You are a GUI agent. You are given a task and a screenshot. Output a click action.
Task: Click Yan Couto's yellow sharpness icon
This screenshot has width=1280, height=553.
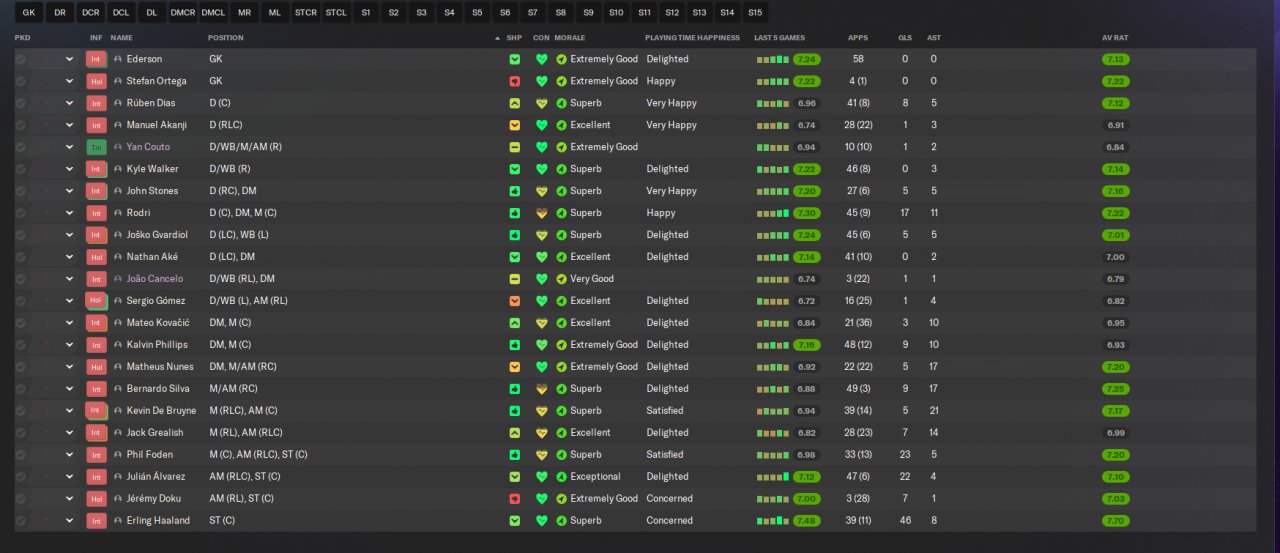click(514, 147)
